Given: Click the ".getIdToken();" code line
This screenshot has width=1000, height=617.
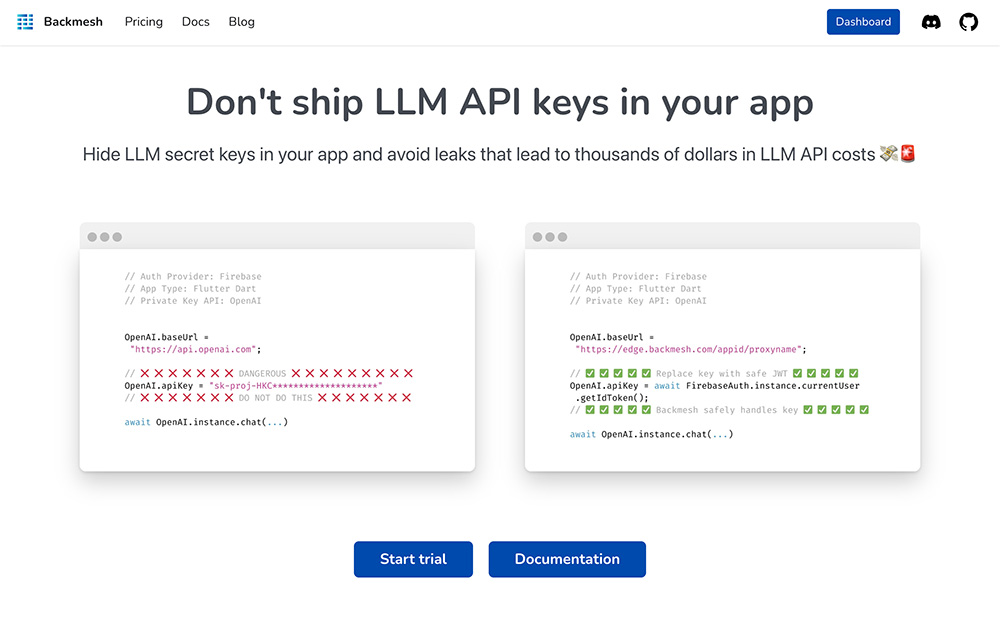Looking at the screenshot, I should click(612, 398).
